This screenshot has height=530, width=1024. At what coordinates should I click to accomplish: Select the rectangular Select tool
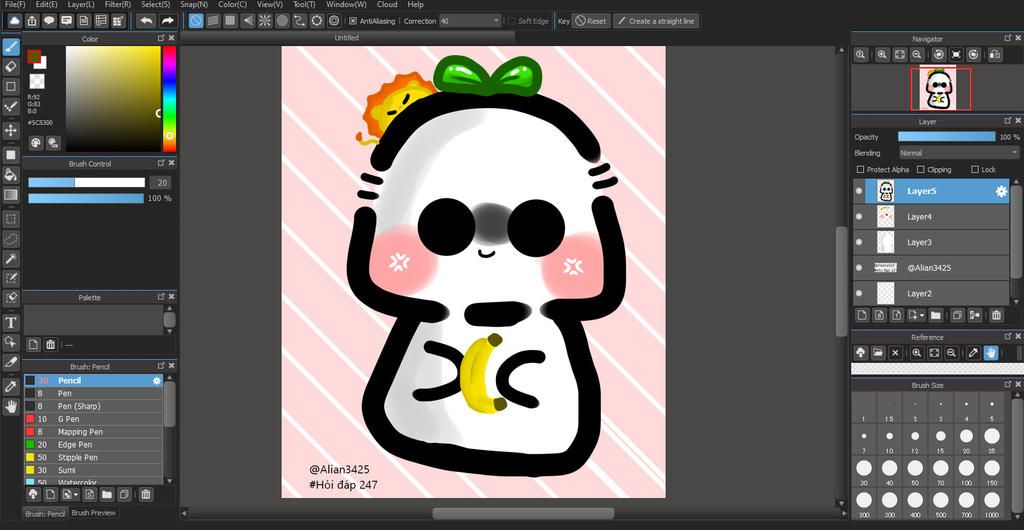click(11, 219)
